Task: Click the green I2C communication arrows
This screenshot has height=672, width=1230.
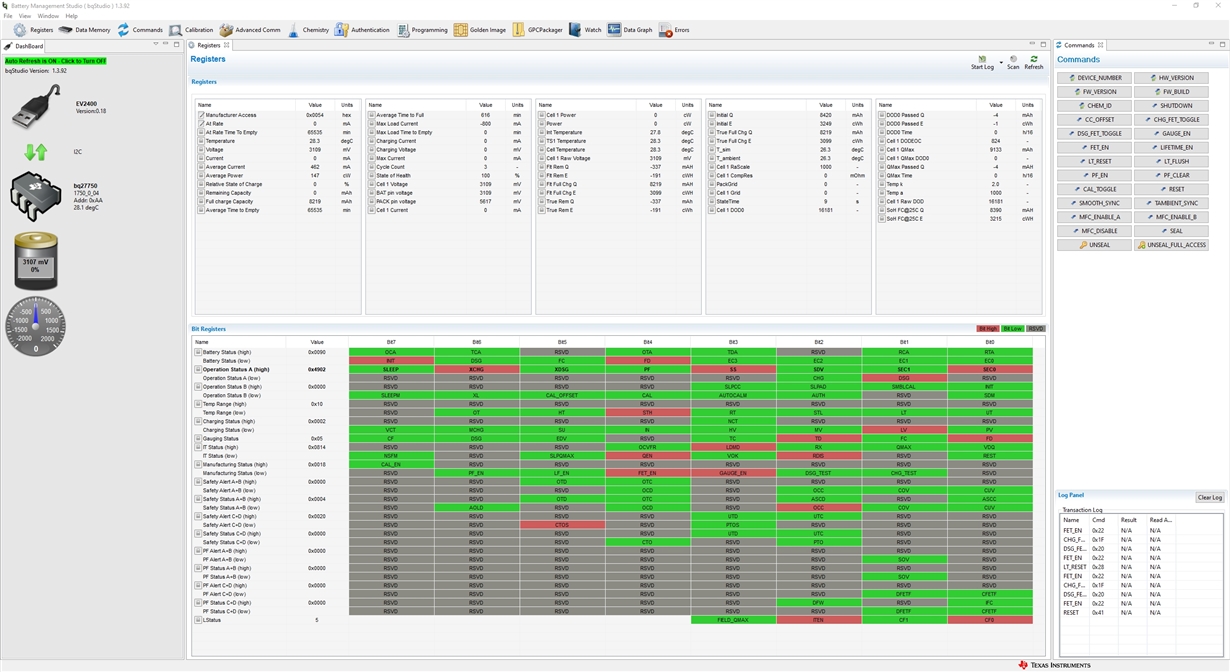Action: 36,152
